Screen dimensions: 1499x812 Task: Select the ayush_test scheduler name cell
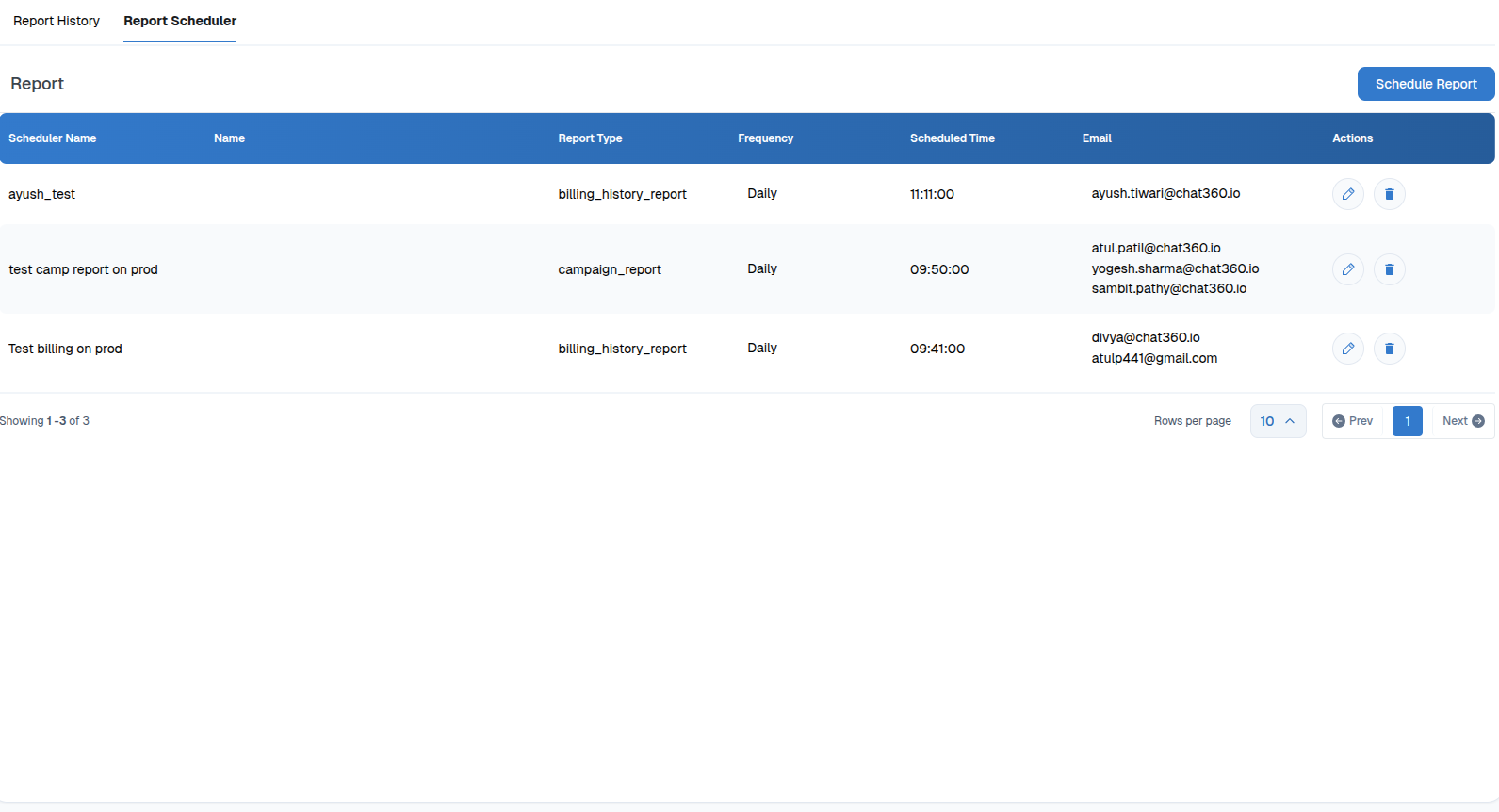(42, 194)
